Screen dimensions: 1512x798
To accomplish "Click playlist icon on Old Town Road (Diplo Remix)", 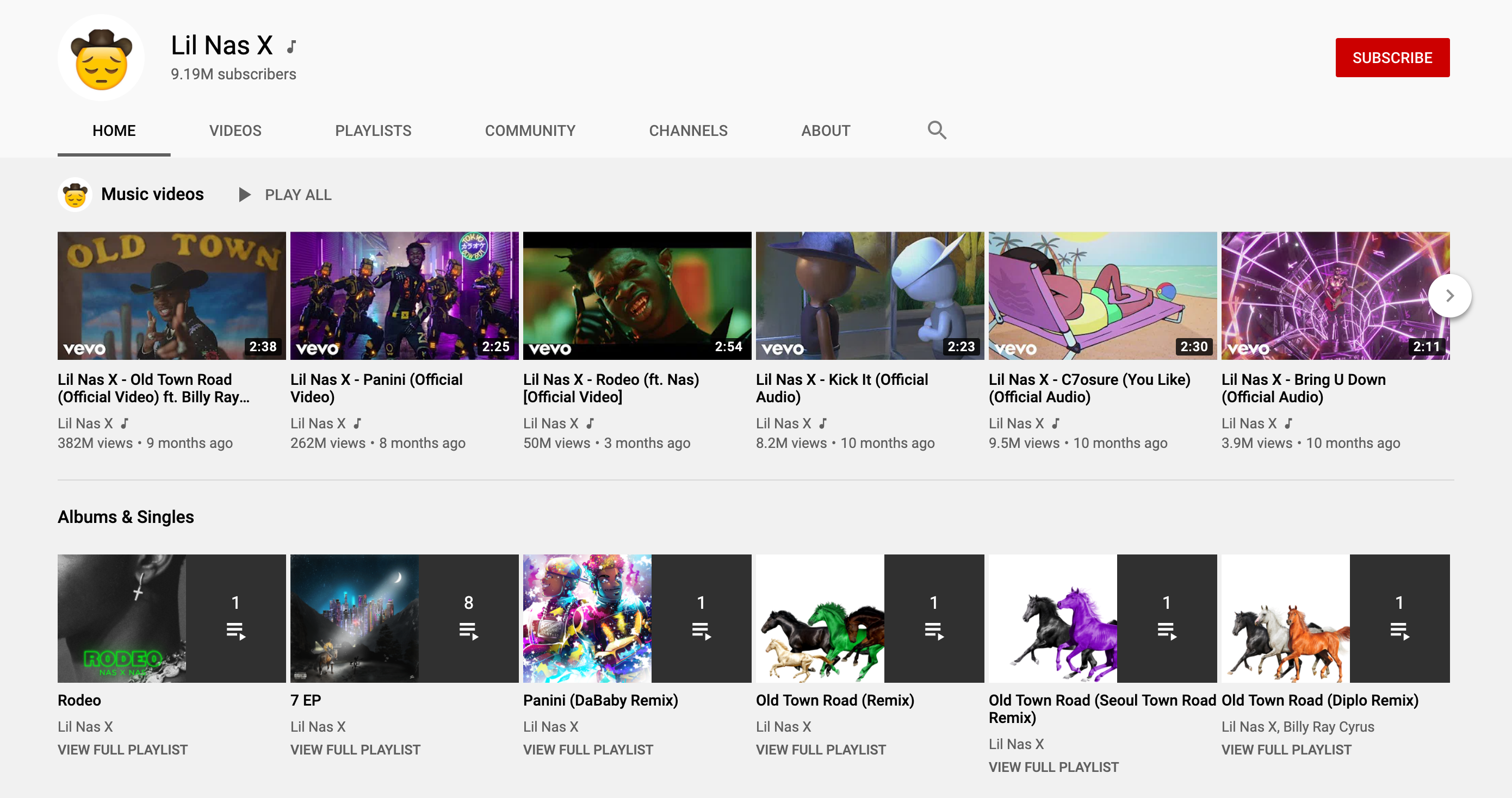I will click(1399, 631).
